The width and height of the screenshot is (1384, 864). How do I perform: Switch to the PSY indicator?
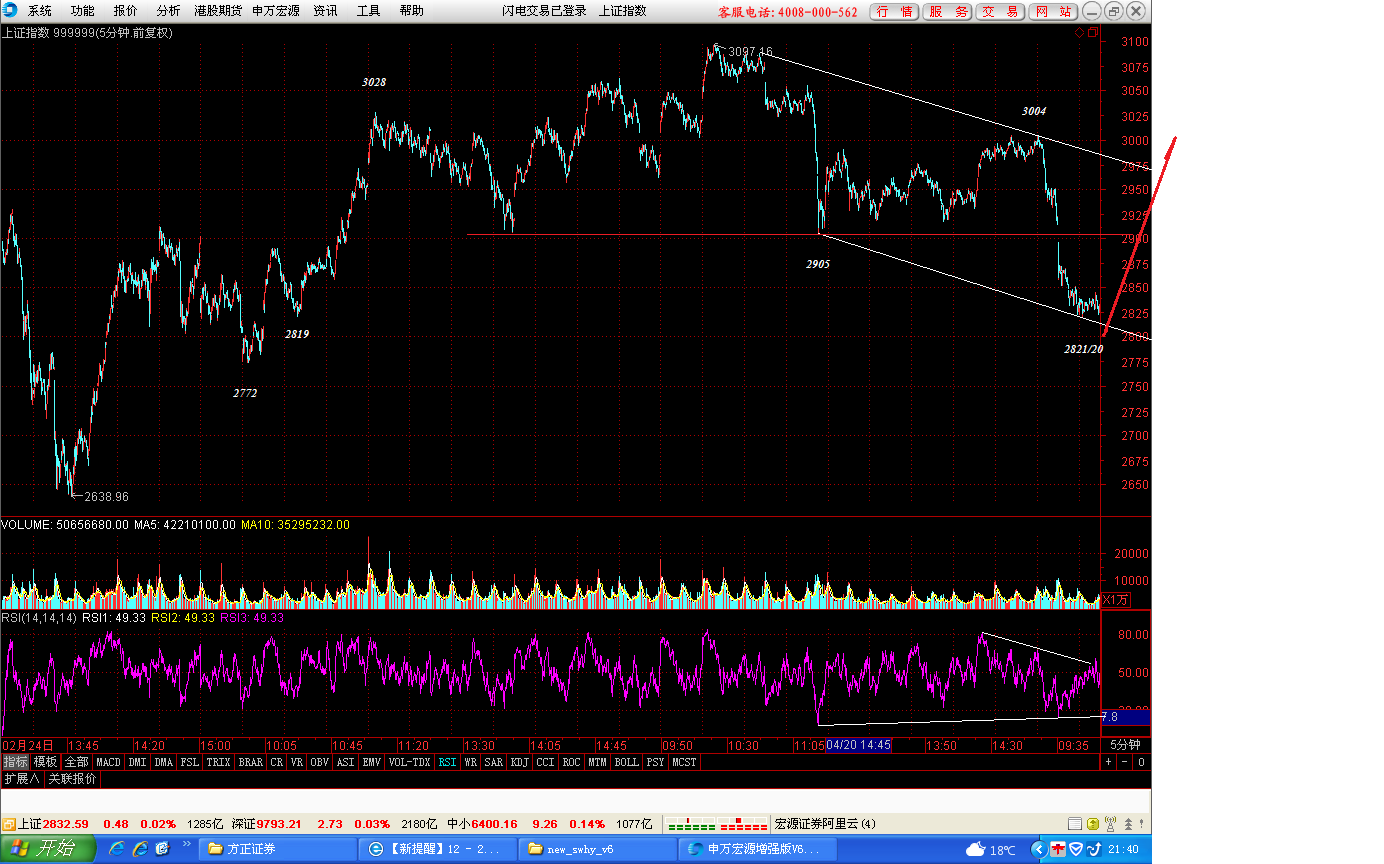click(x=655, y=762)
